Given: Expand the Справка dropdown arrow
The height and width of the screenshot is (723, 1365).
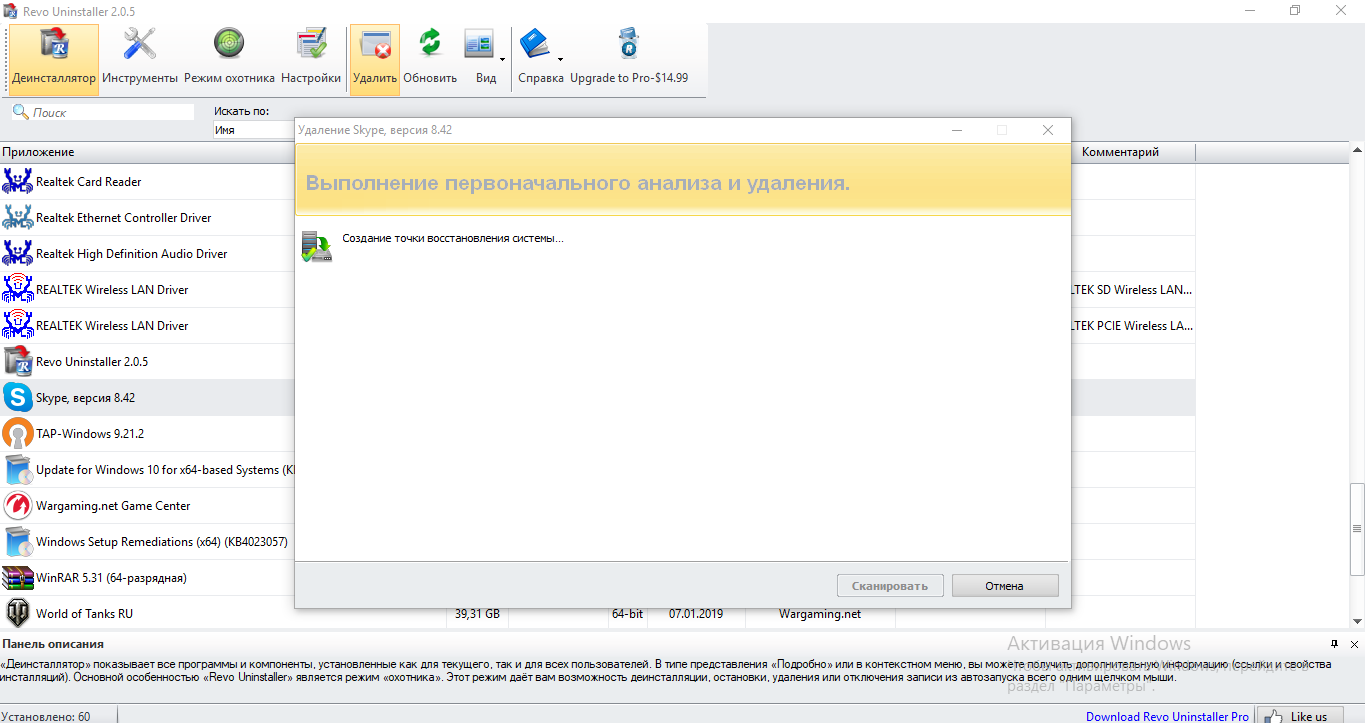Looking at the screenshot, I should pos(560,59).
